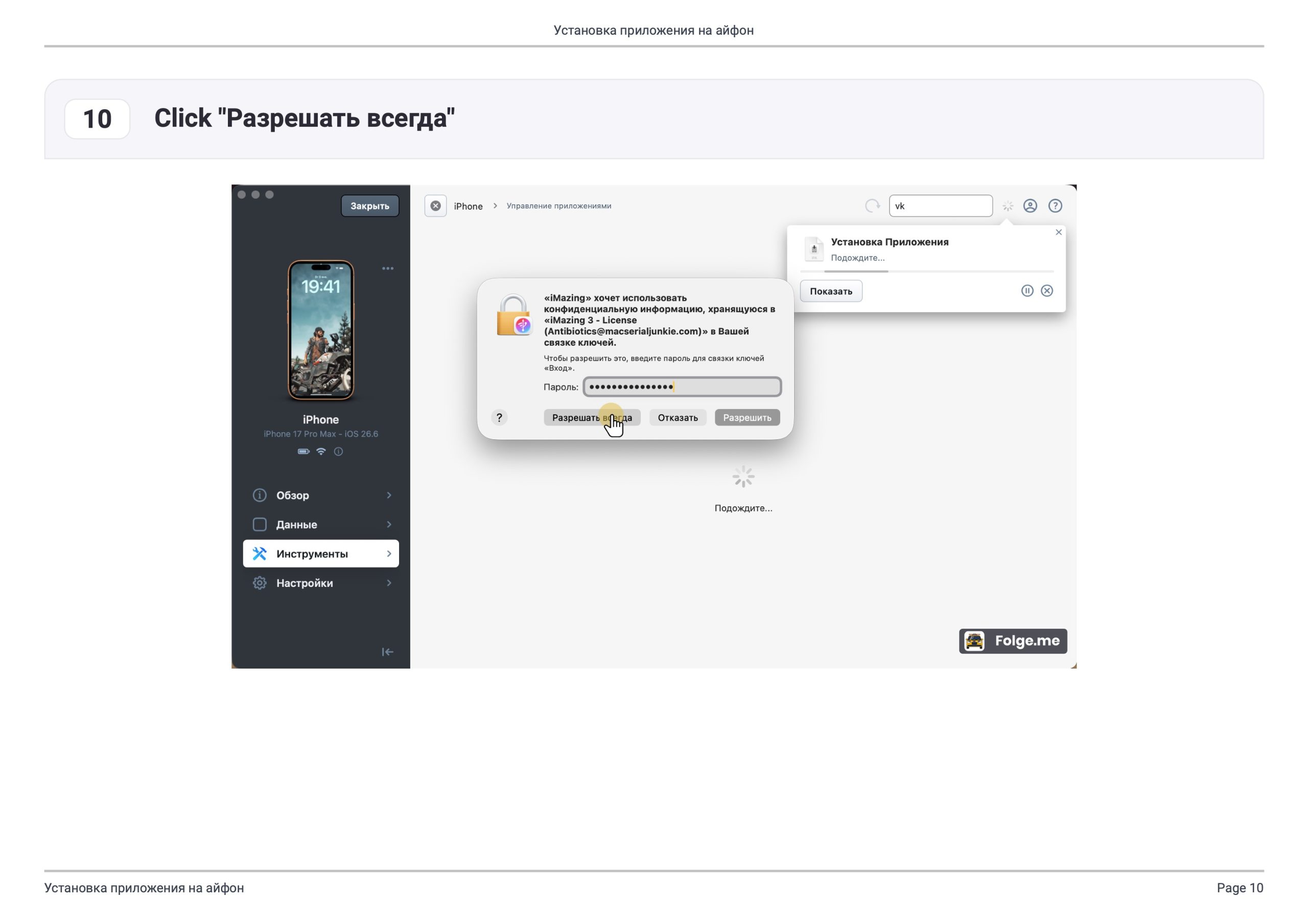Open the toolbar help icon
This screenshot has height=924, width=1308.
tap(1055, 206)
